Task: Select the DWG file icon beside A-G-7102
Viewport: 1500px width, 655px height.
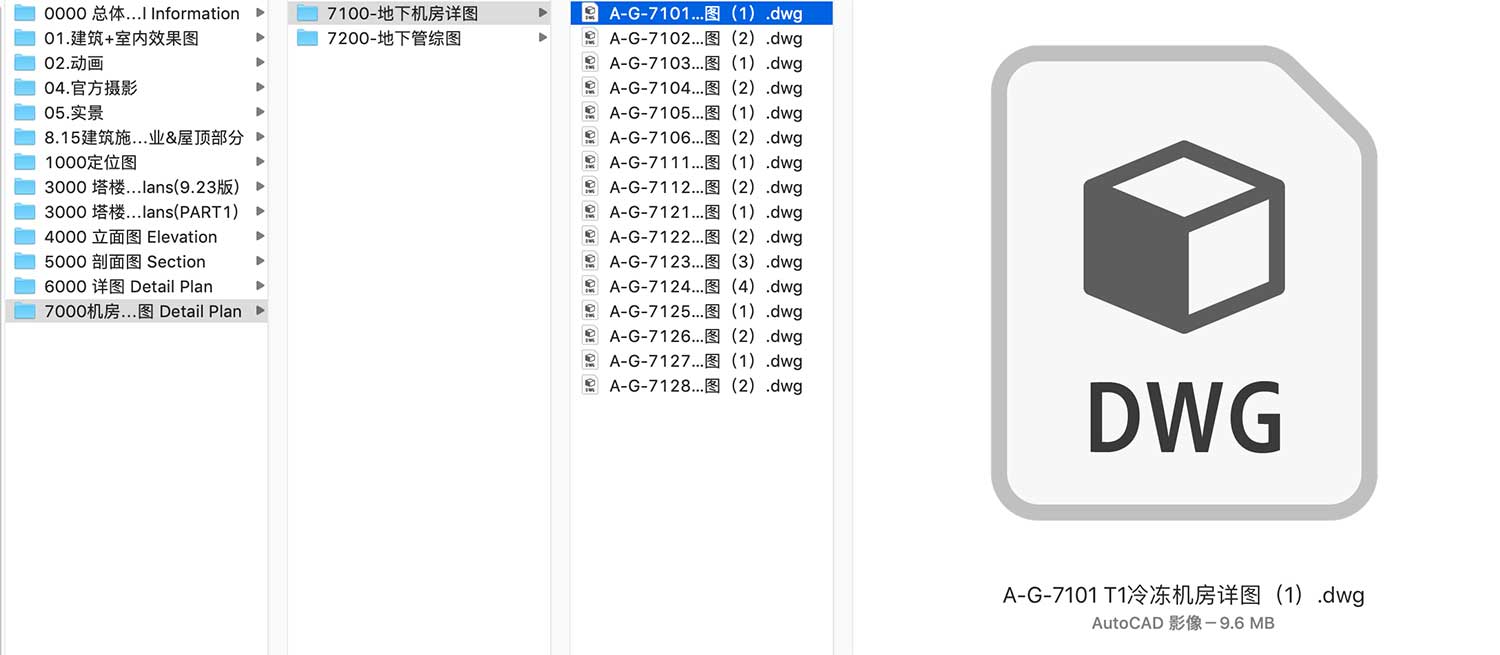Action: (x=591, y=38)
